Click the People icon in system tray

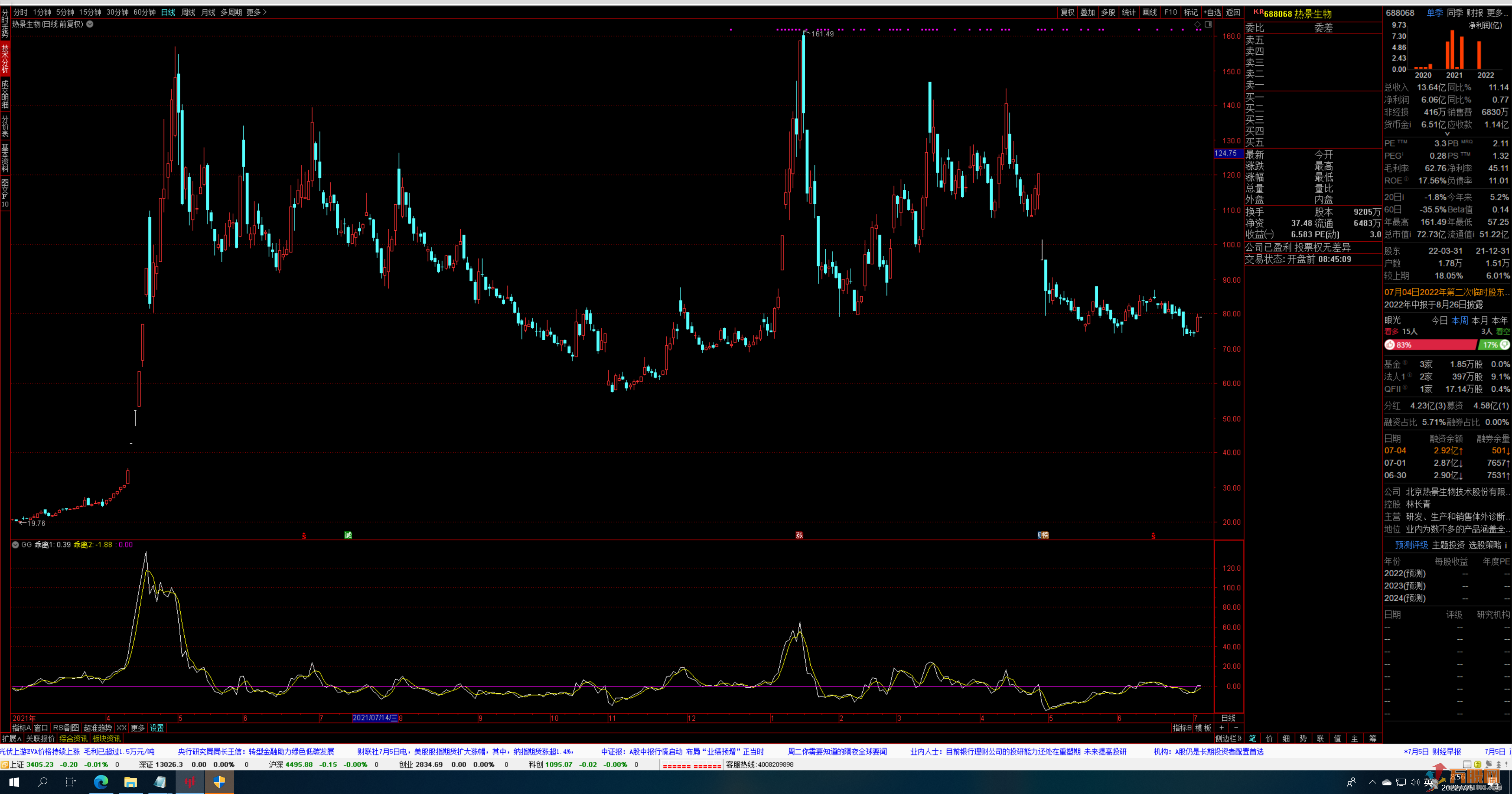click(1351, 782)
